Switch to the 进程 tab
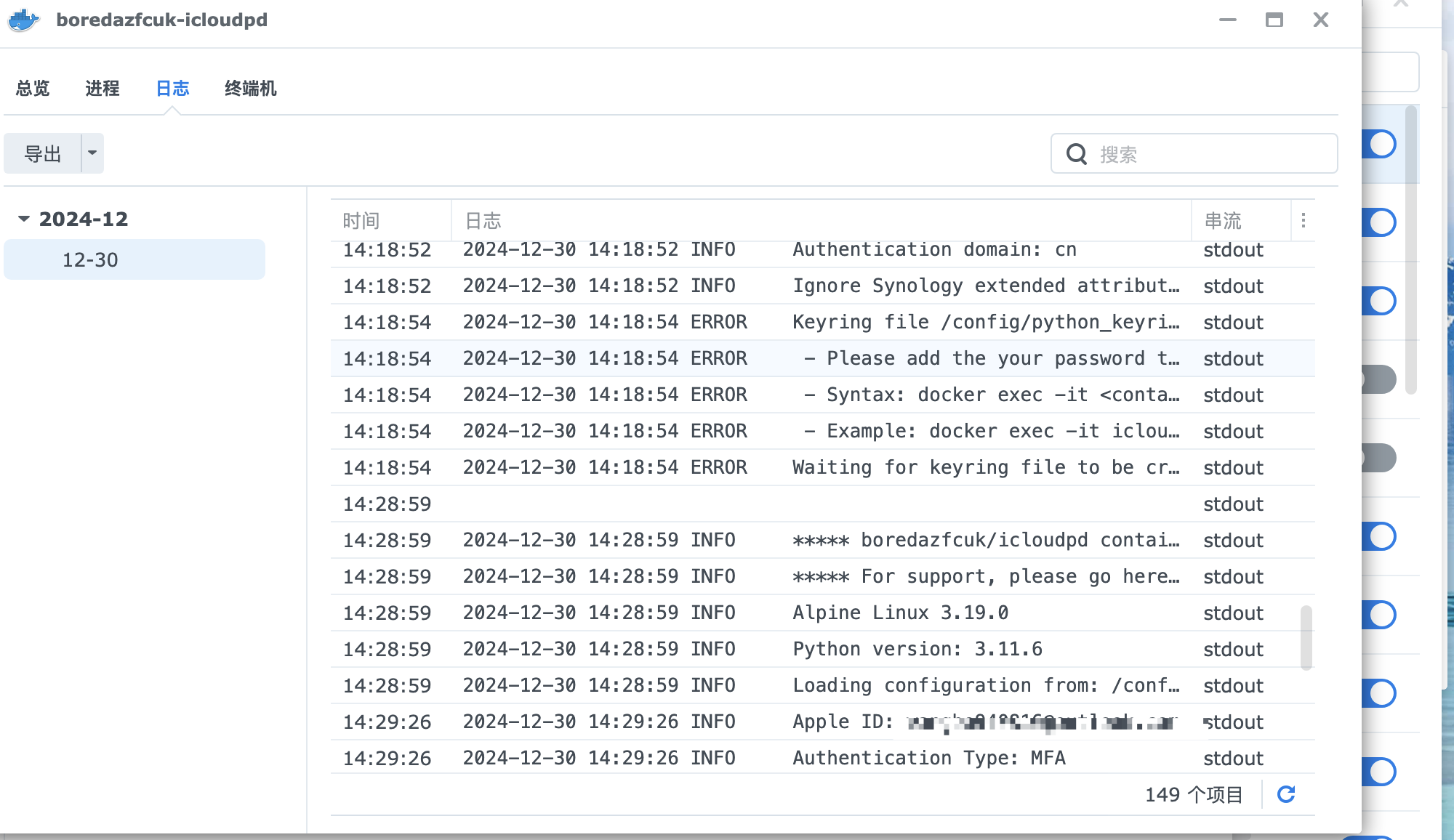The image size is (1454, 840). coord(103,89)
